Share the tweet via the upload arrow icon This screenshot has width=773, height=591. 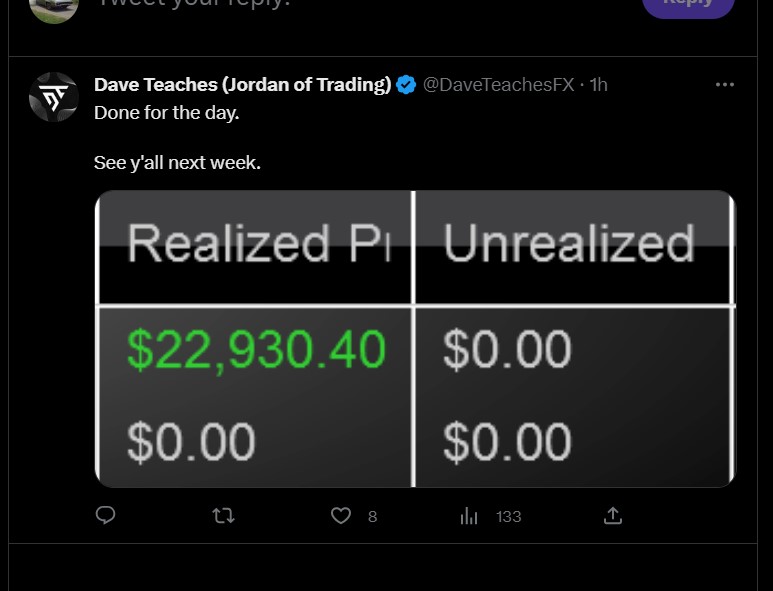click(613, 516)
